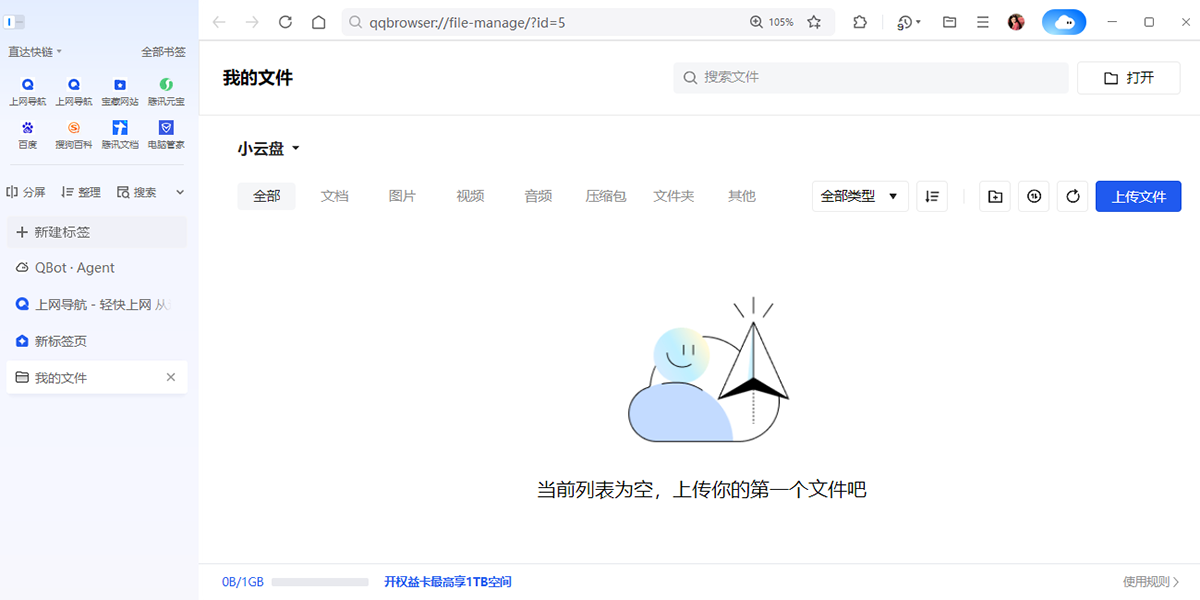The height and width of the screenshot is (600, 1200).
Task: Select the 视频 filter tab
Action: pyautogui.click(x=470, y=196)
